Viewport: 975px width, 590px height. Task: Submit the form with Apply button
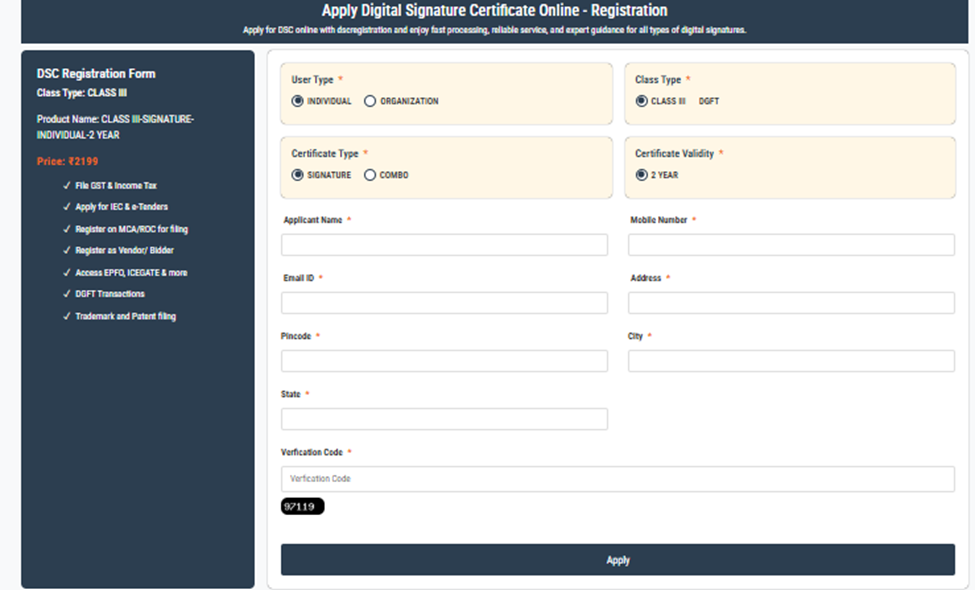pos(617,560)
